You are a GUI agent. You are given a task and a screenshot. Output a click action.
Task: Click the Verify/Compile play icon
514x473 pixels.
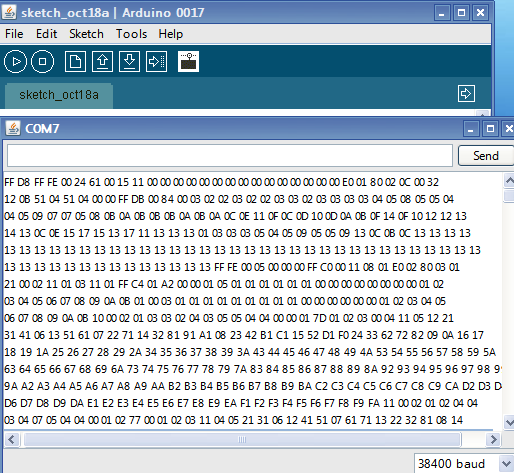pos(15,62)
